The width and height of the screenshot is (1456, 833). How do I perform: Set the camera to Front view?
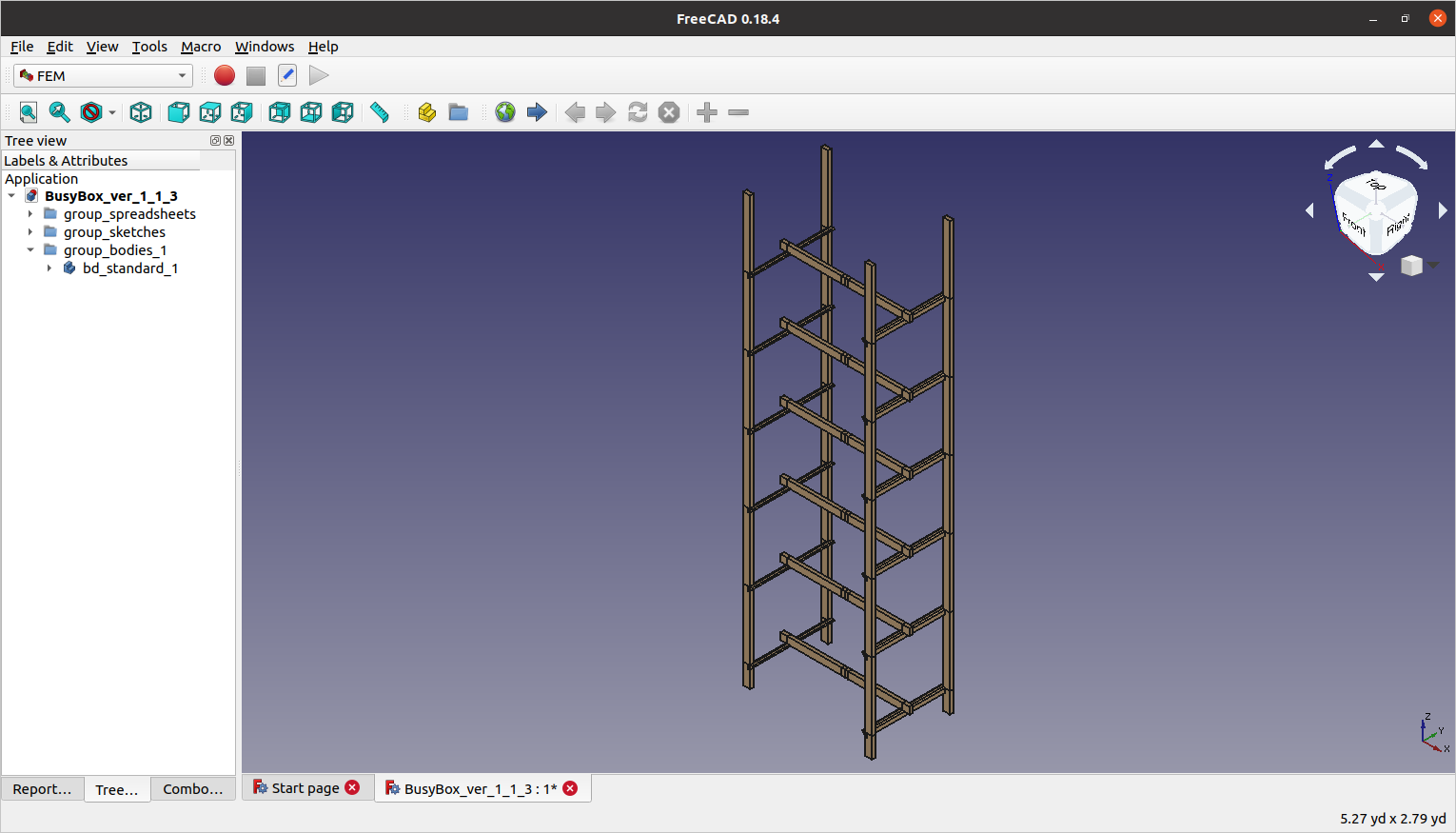click(x=178, y=112)
